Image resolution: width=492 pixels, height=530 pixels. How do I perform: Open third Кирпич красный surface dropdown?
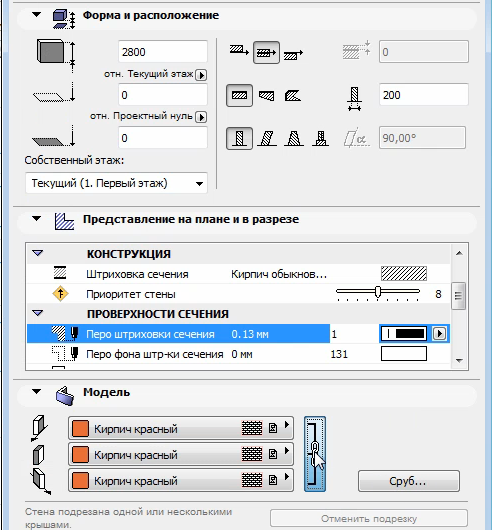(x=181, y=480)
